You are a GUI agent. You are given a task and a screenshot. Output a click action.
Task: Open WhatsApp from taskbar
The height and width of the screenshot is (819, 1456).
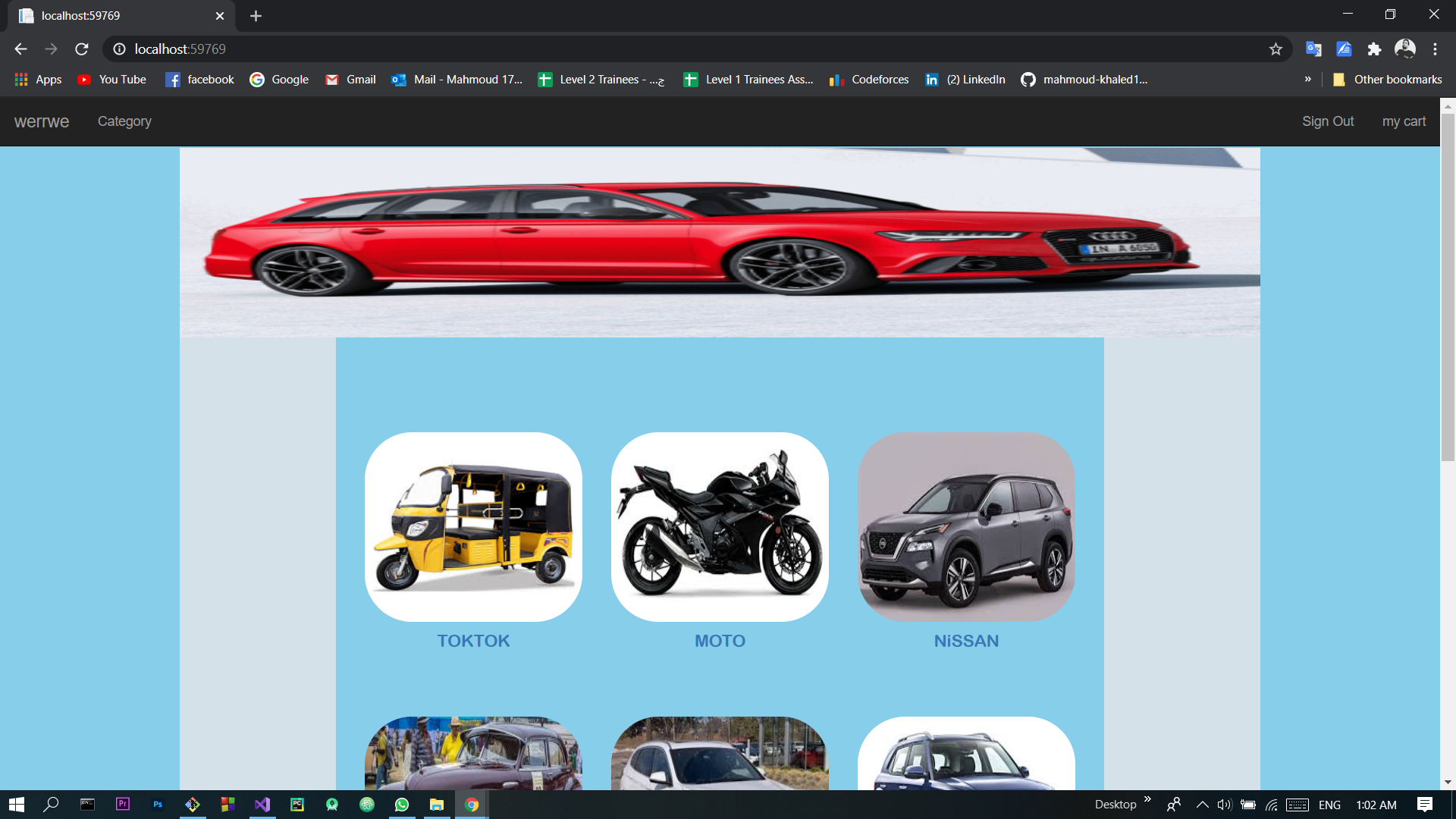(402, 805)
